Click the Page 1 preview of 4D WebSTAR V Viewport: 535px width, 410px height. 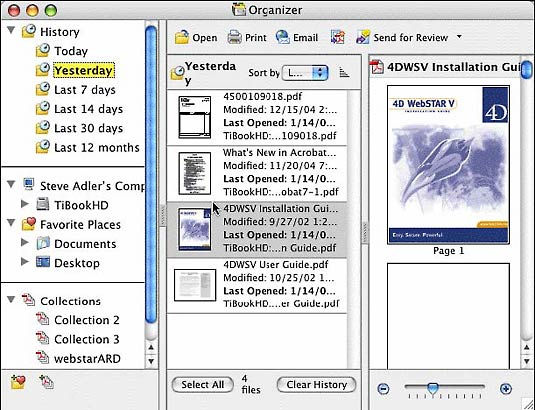tap(449, 165)
